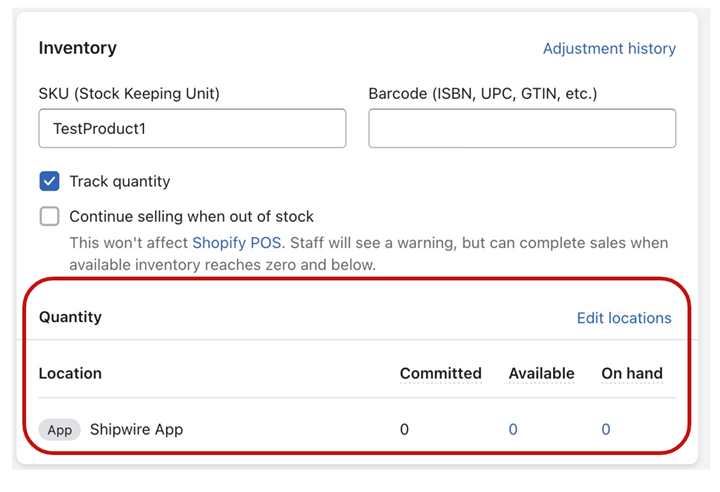Click the Quantity section heading
This screenshot has height=492, width=720.
[70, 317]
